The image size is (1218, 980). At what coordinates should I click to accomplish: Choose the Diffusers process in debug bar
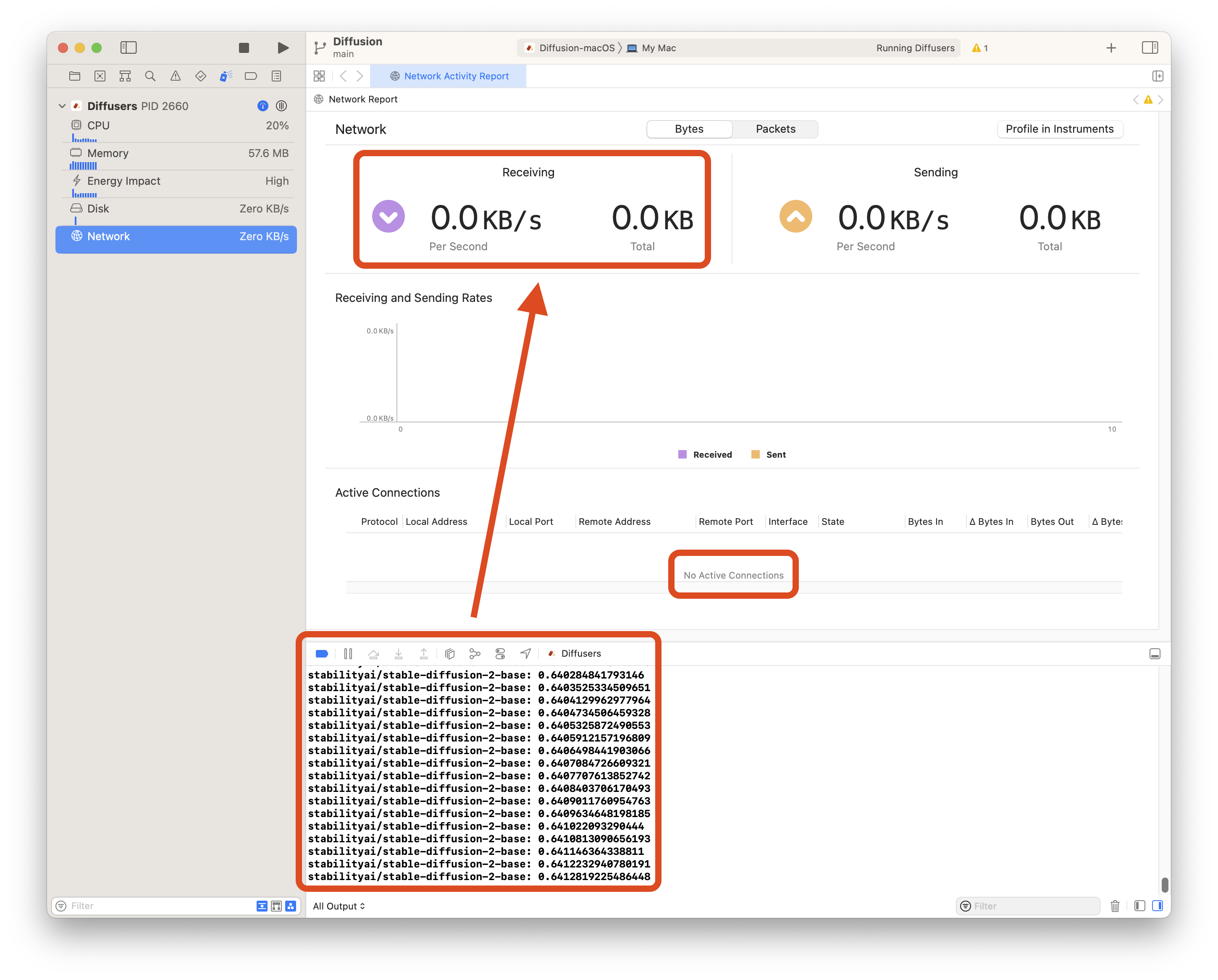575,653
